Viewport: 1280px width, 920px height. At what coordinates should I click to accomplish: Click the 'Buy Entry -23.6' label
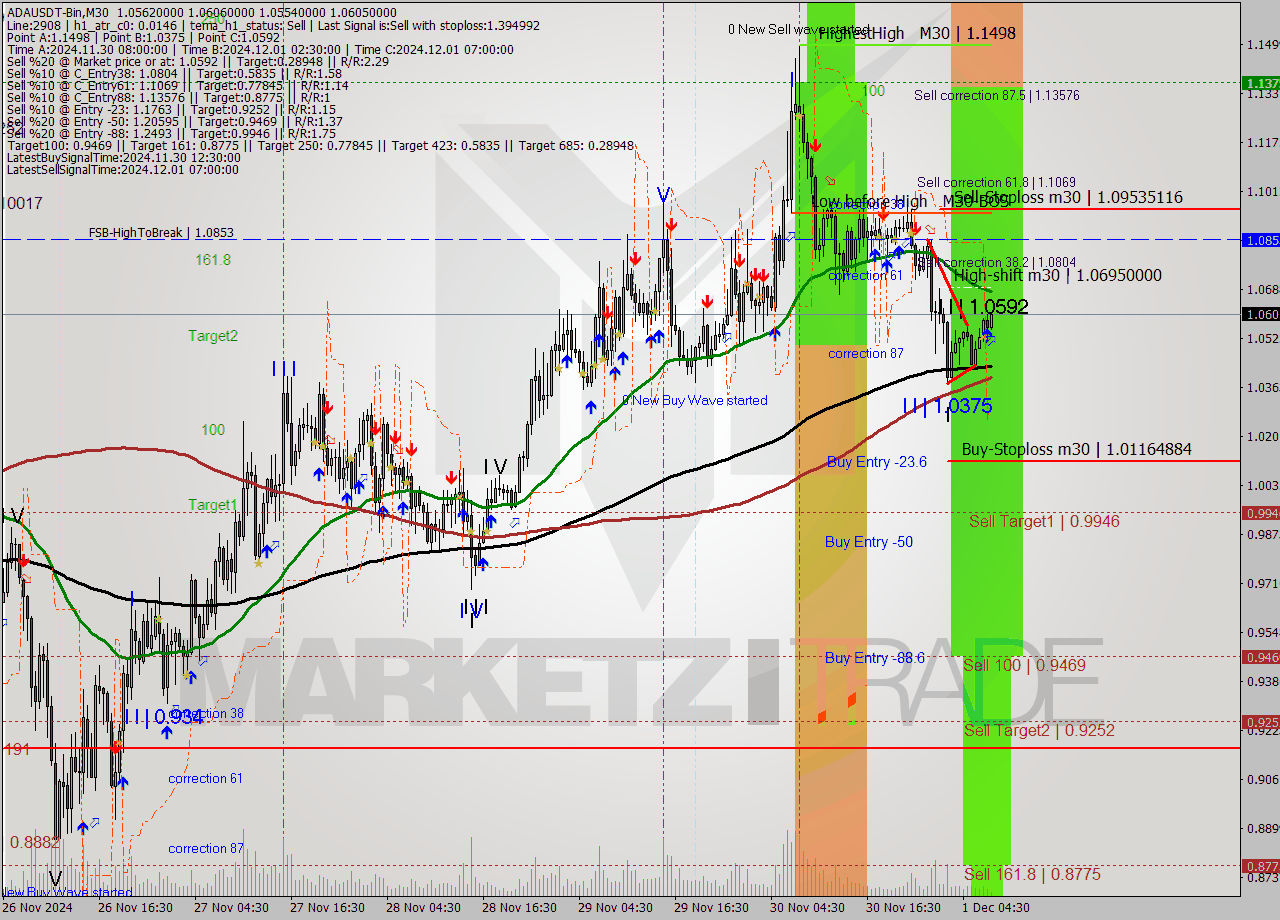point(877,462)
